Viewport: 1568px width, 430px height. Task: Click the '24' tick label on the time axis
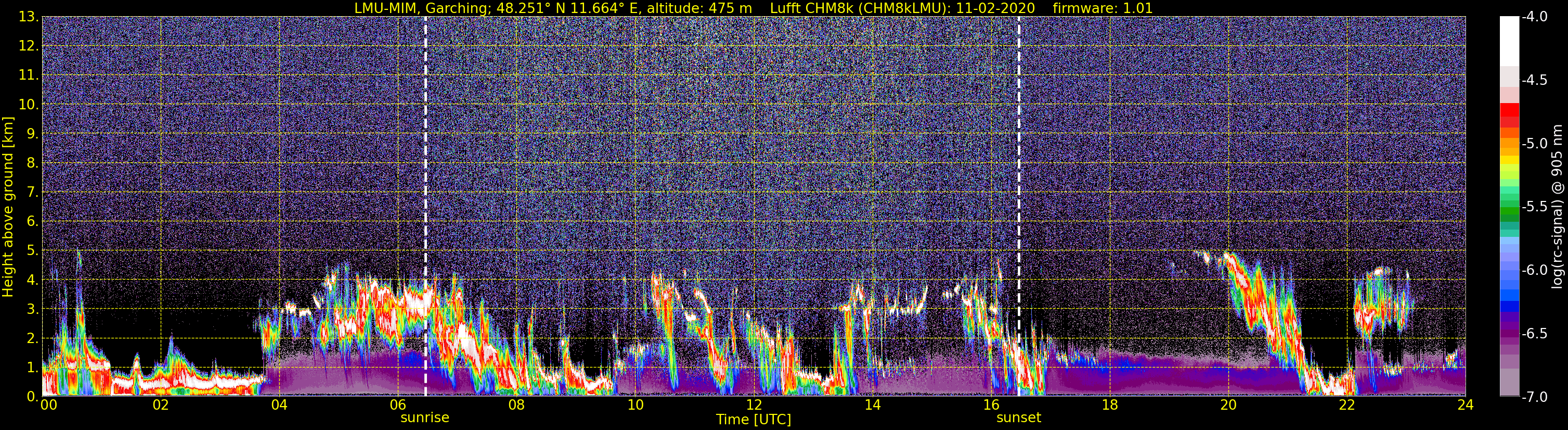[1466, 405]
